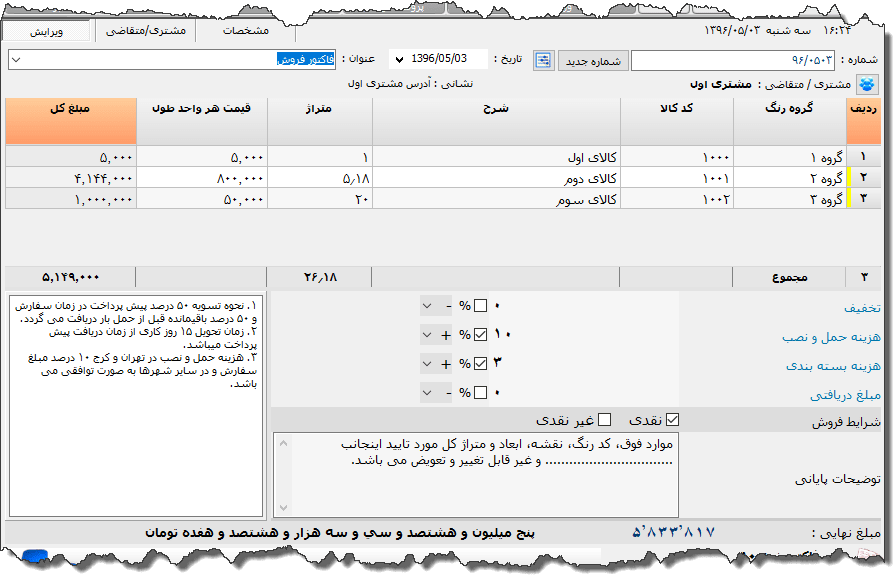Click the کد کالا column header
This screenshot has width=893, height=575.
(x=677, y=121)
